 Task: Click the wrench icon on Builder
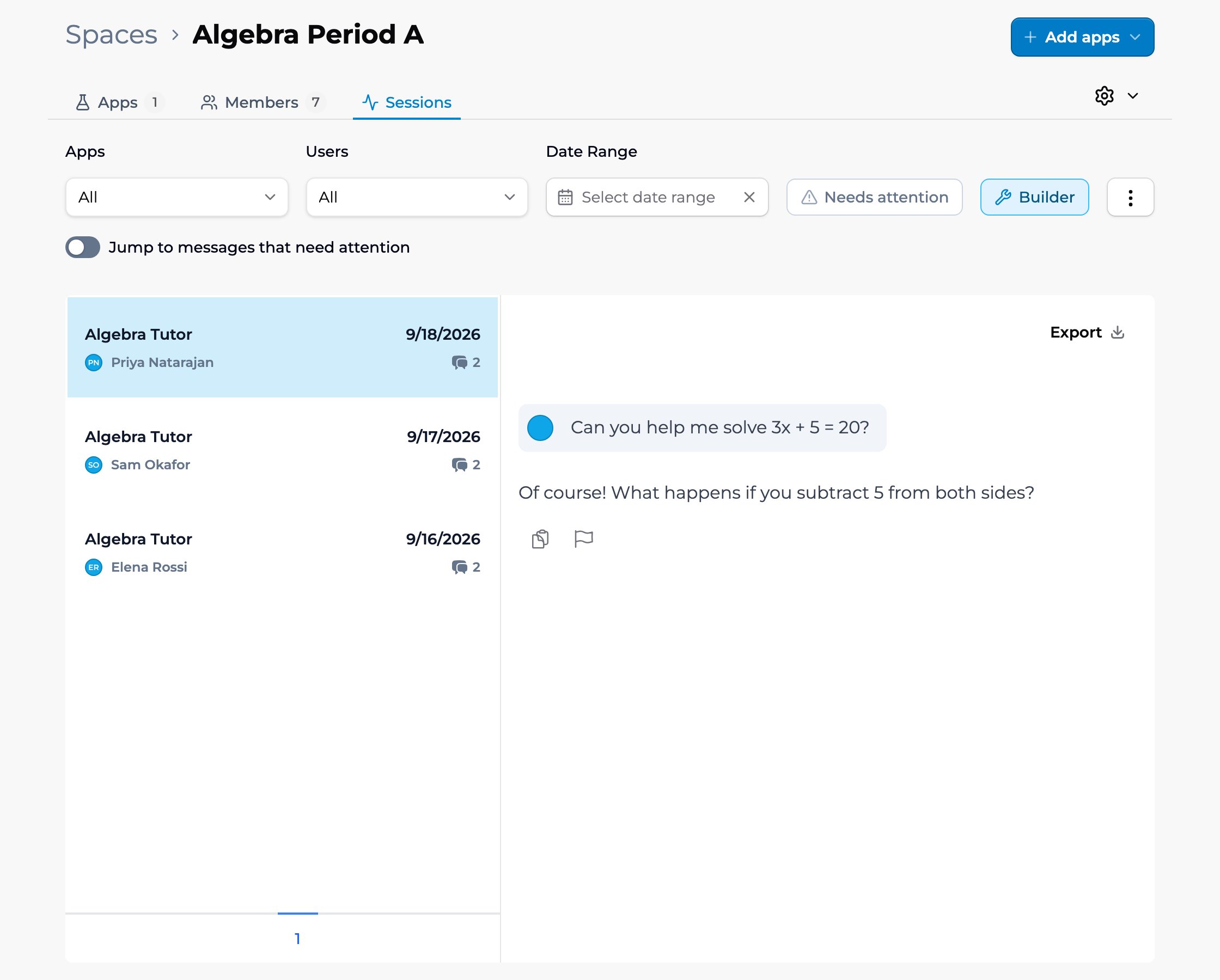pyautogui.click(x=1003, y=197)
